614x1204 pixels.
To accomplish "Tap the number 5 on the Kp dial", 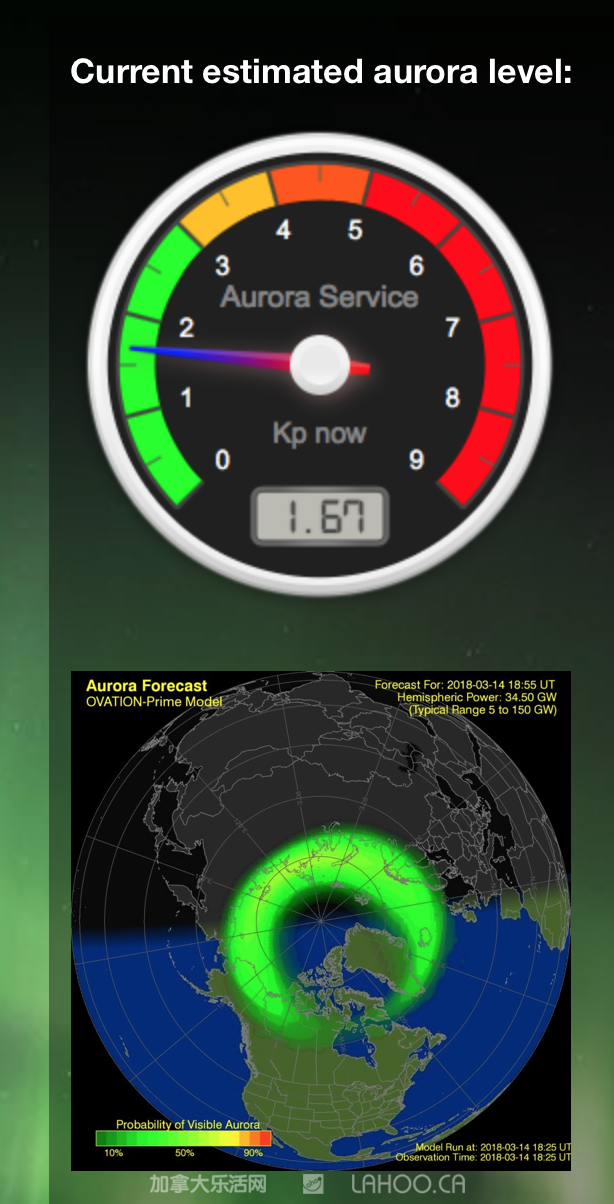I will point(355,230).
